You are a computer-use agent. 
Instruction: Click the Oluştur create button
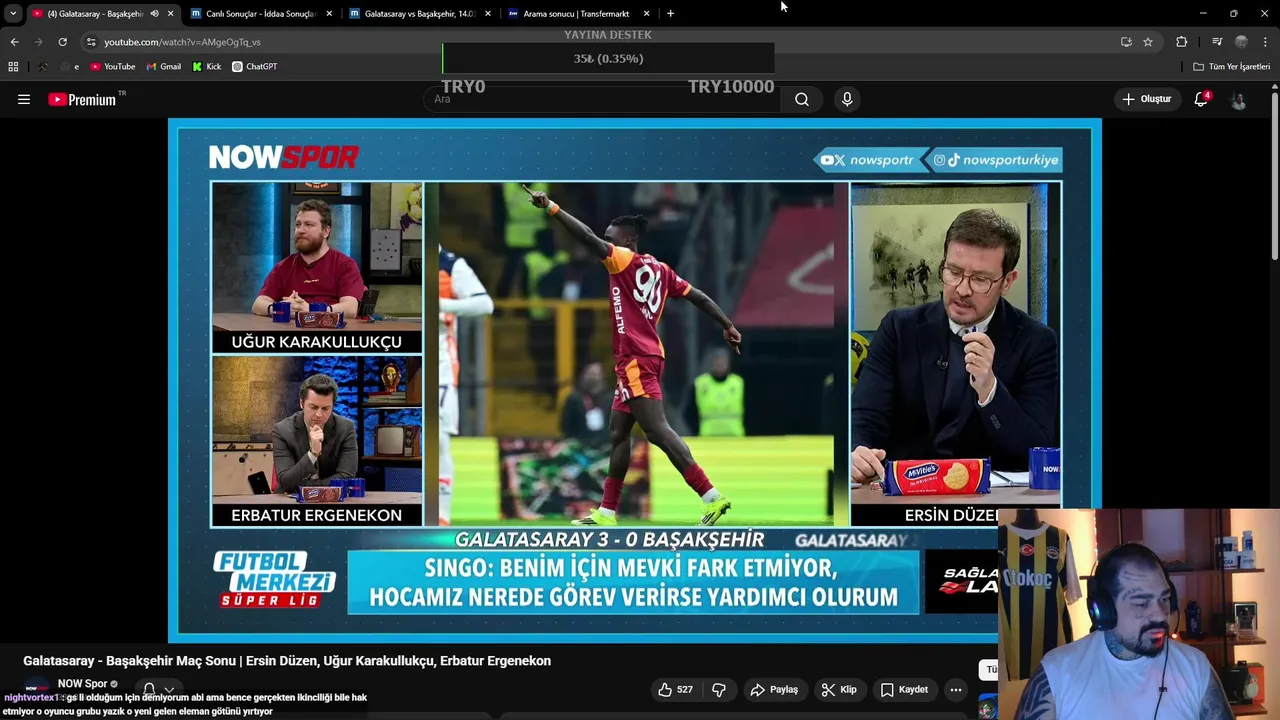click(x=1146, y=99)
